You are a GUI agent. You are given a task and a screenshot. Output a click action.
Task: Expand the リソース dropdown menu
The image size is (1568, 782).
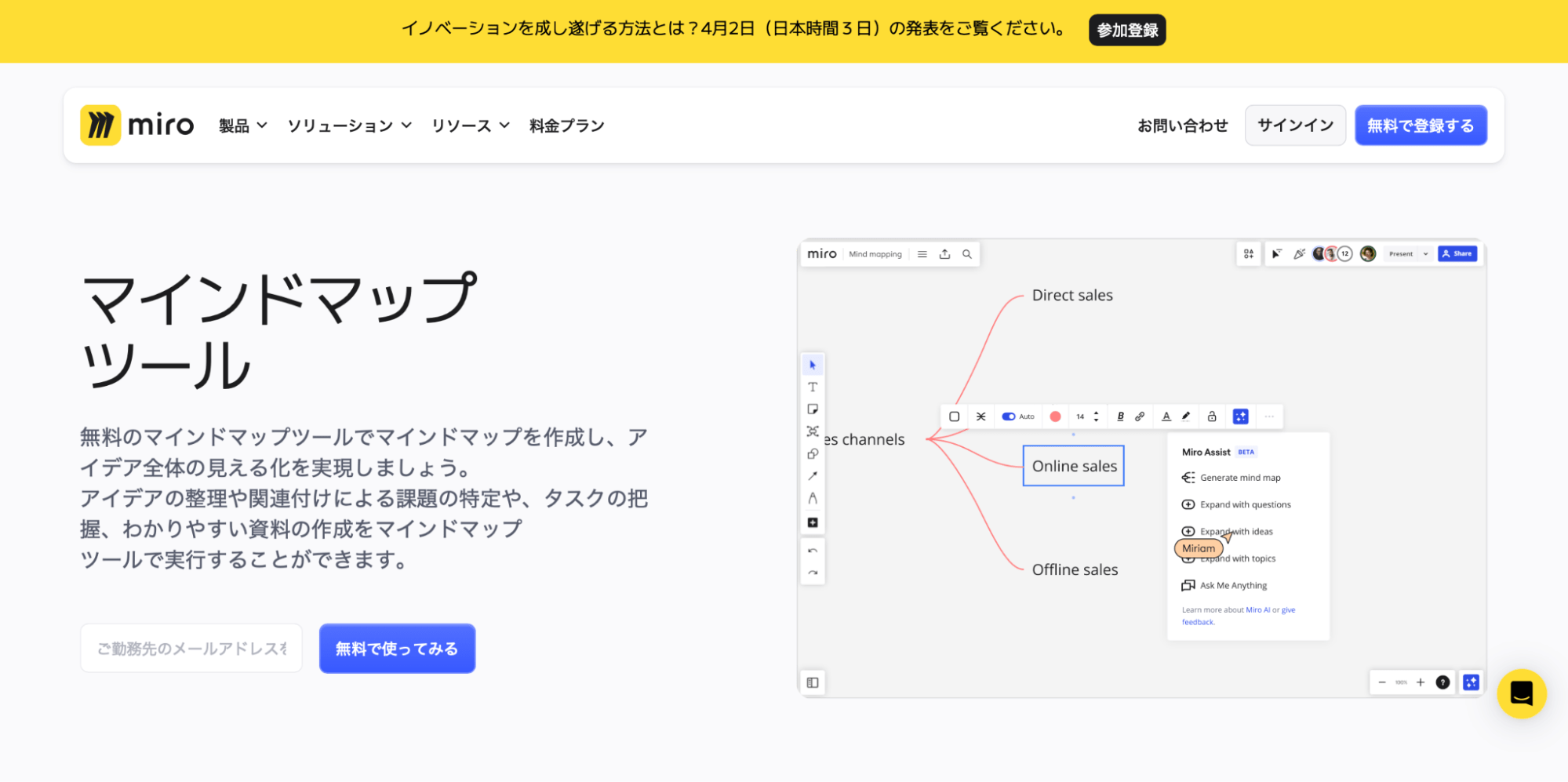471,125
